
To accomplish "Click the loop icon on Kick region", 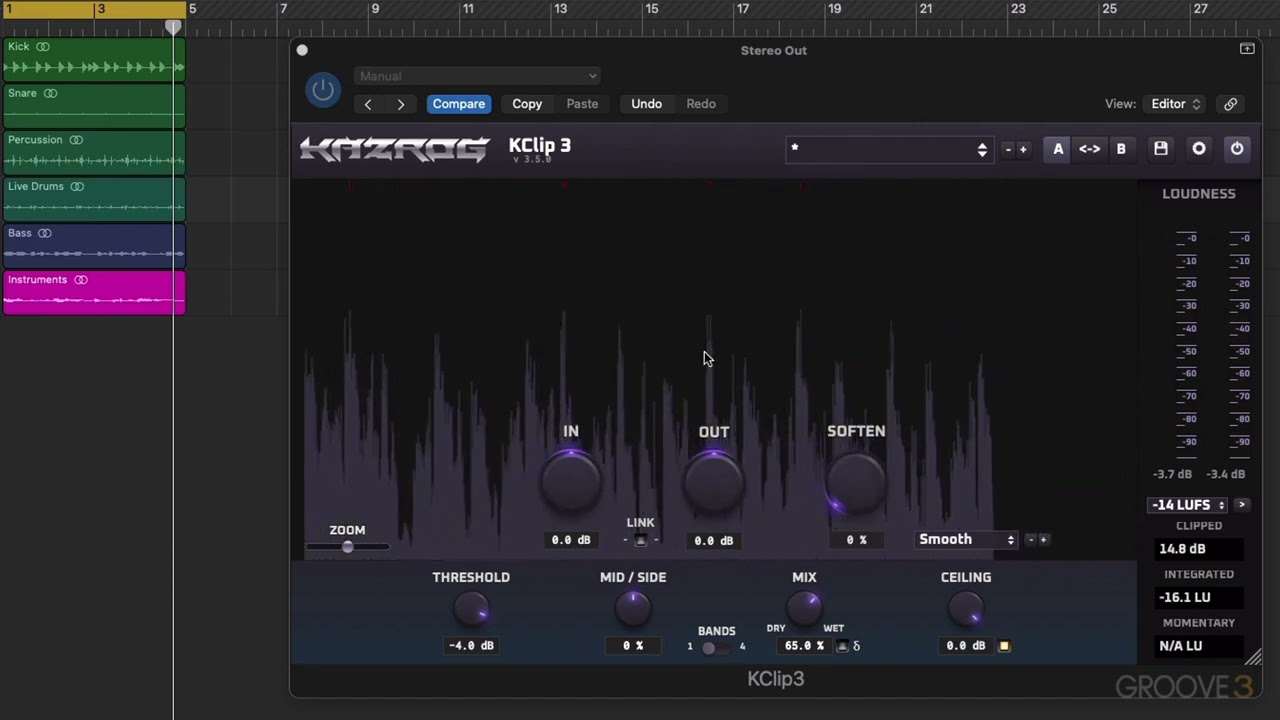I will click(x=43, y=47).
